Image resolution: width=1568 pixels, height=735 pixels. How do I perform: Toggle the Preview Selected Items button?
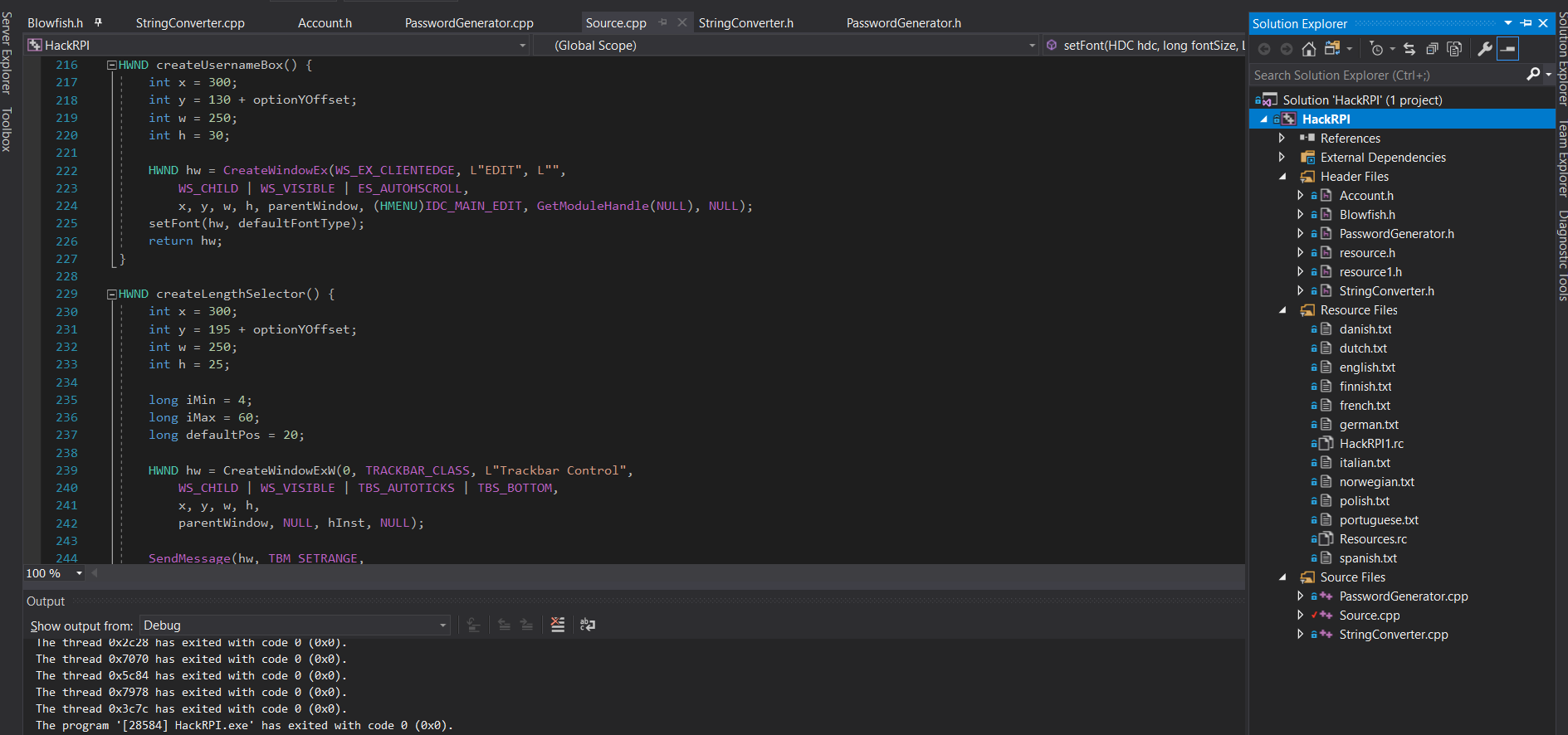pyautogui.click(x=1508, y=49)
